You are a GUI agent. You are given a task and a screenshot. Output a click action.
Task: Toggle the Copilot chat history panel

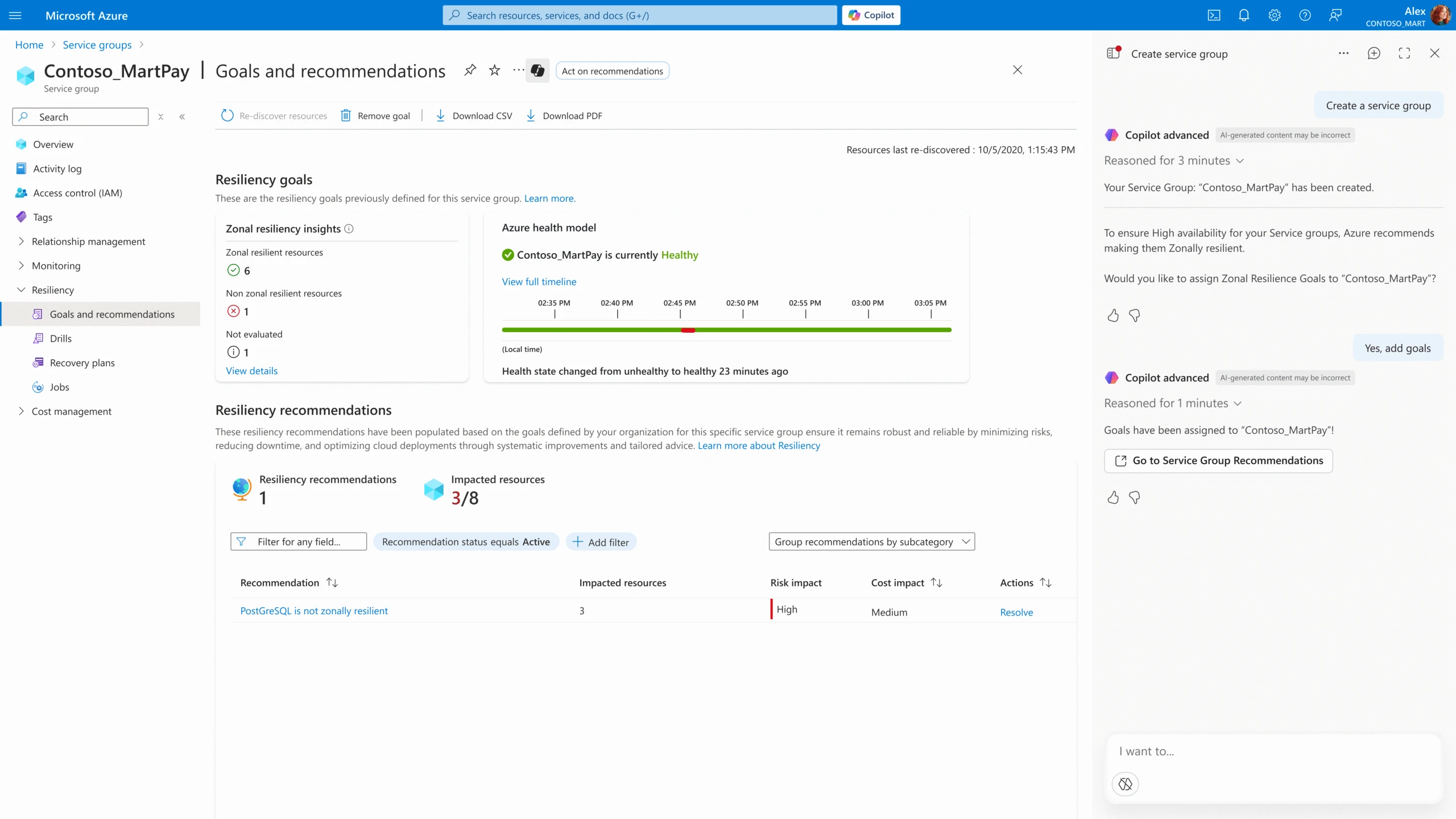[1114, 53]
